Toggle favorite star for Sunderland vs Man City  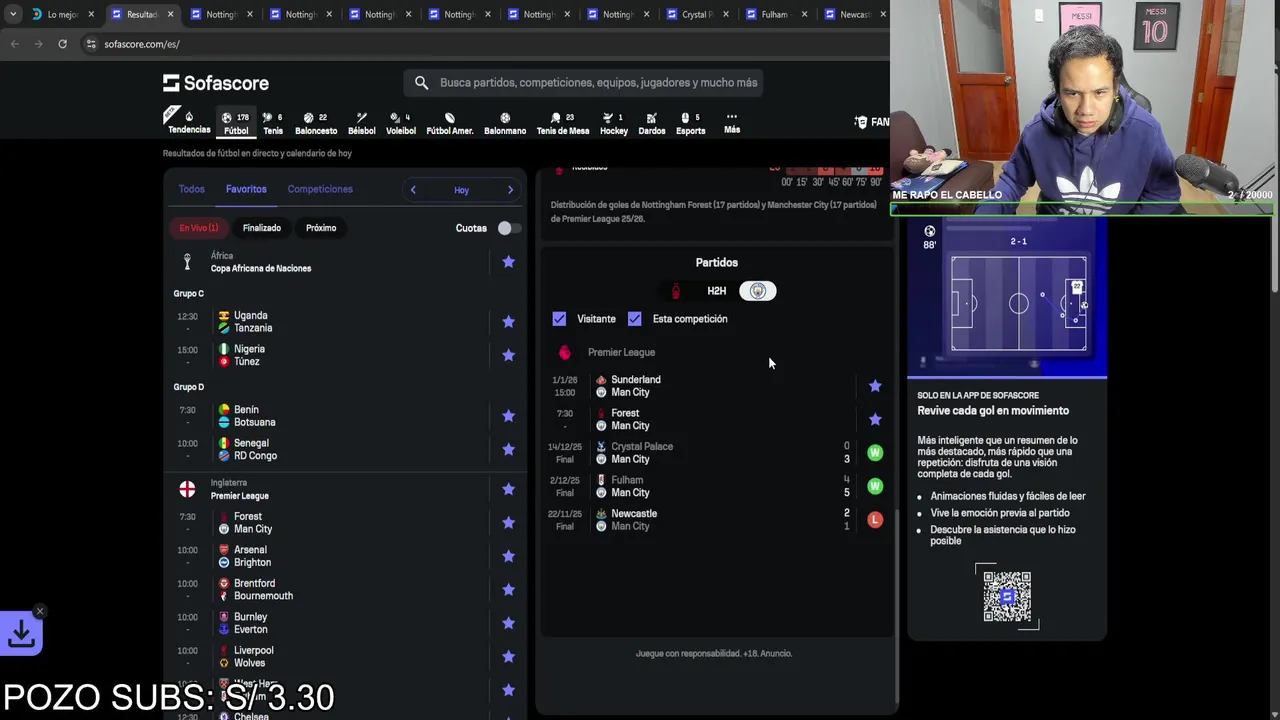click(875, 386)
